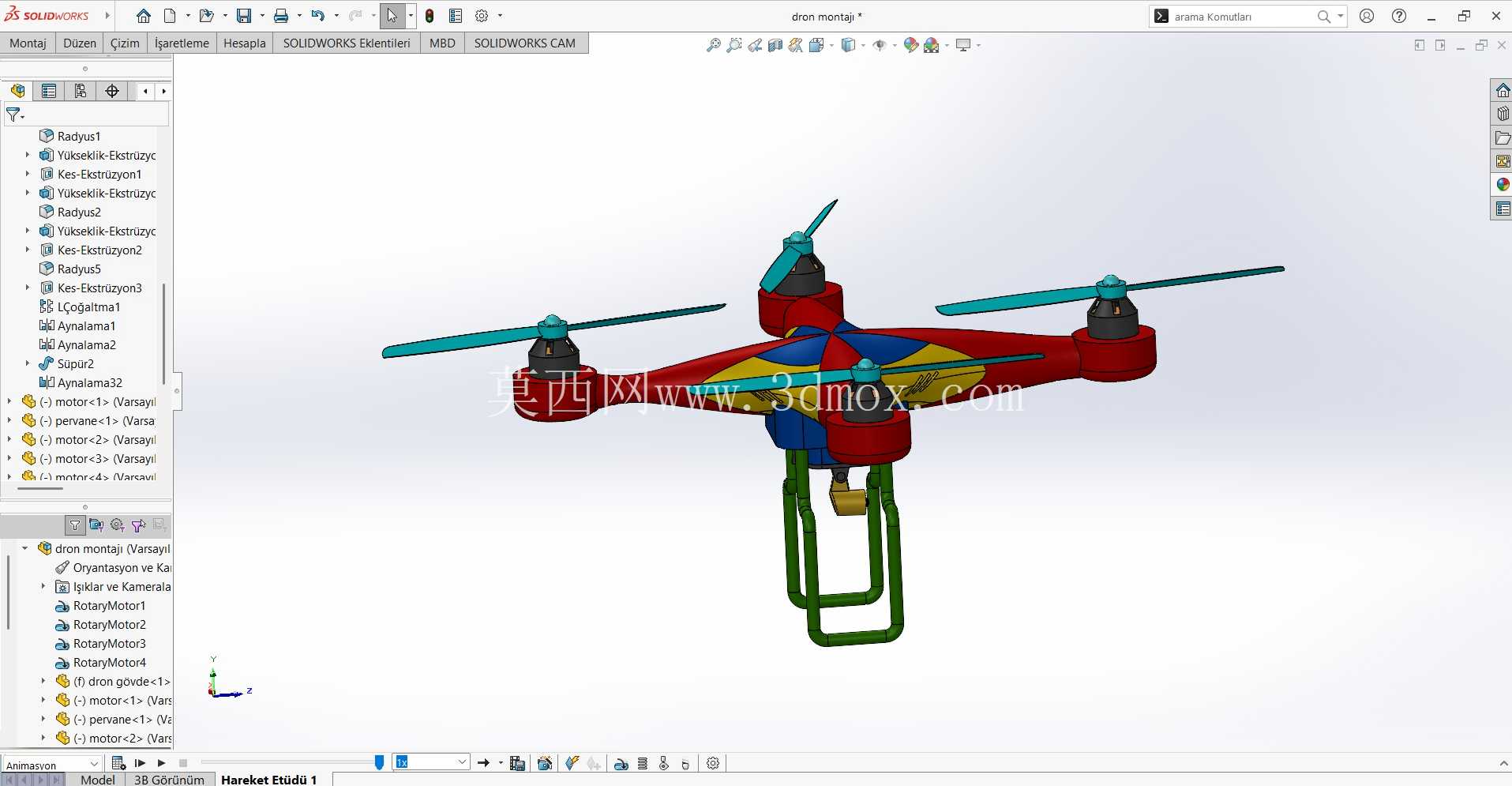This screenshot has height=786, width=1512.
Task: Click the Rebuild traffic light icon
Action: pos(430,16)
